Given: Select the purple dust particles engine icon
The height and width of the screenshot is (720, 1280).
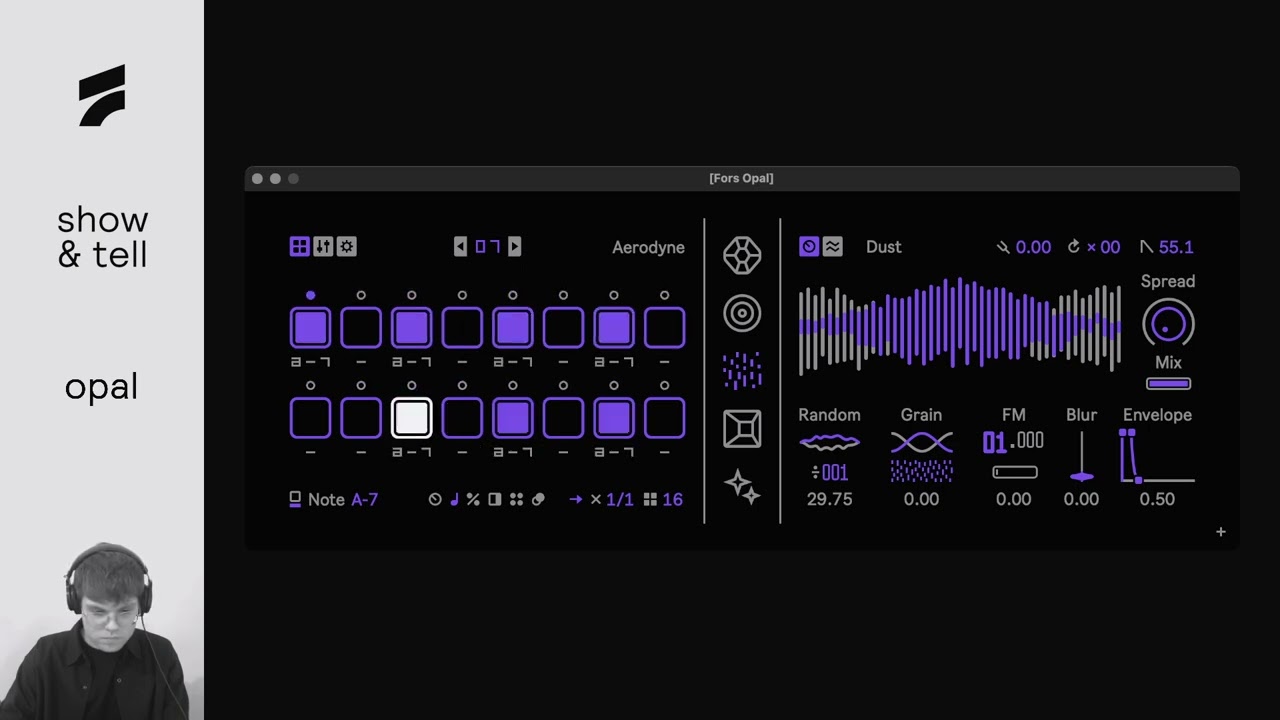Looking at the screenshot, I should tap(742, 371).
